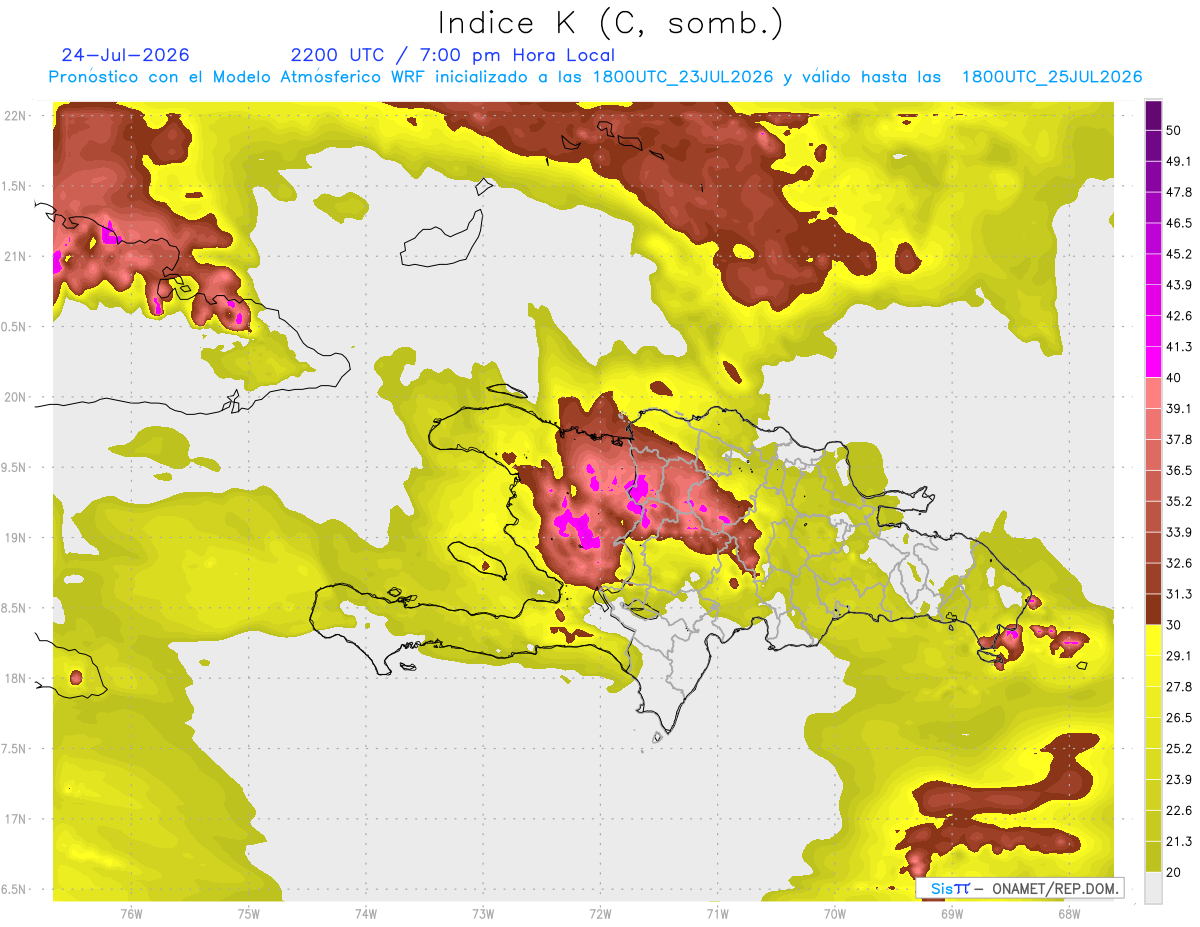The height and width of the screenshot is (927, 1200).
Task: Click the colorbar value "32.6"
Action: tap(1179, 562)
